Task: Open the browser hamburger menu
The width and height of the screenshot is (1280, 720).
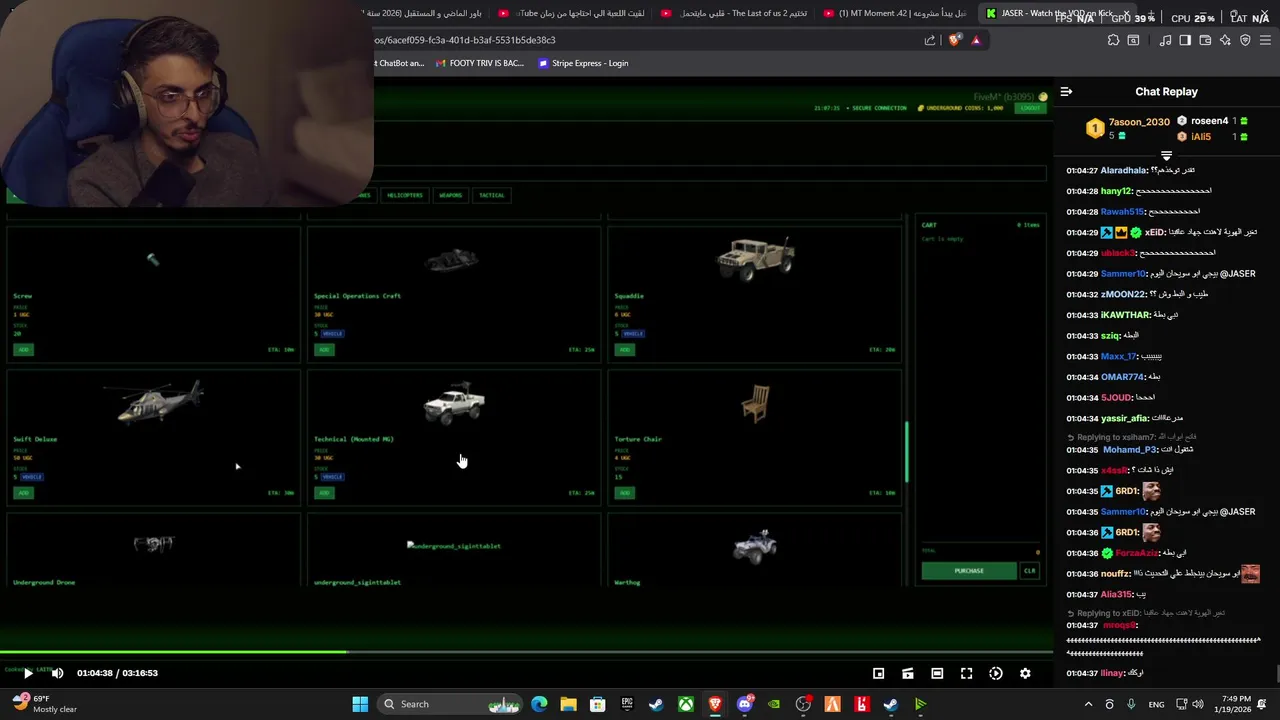Action: coord(1265,40)
